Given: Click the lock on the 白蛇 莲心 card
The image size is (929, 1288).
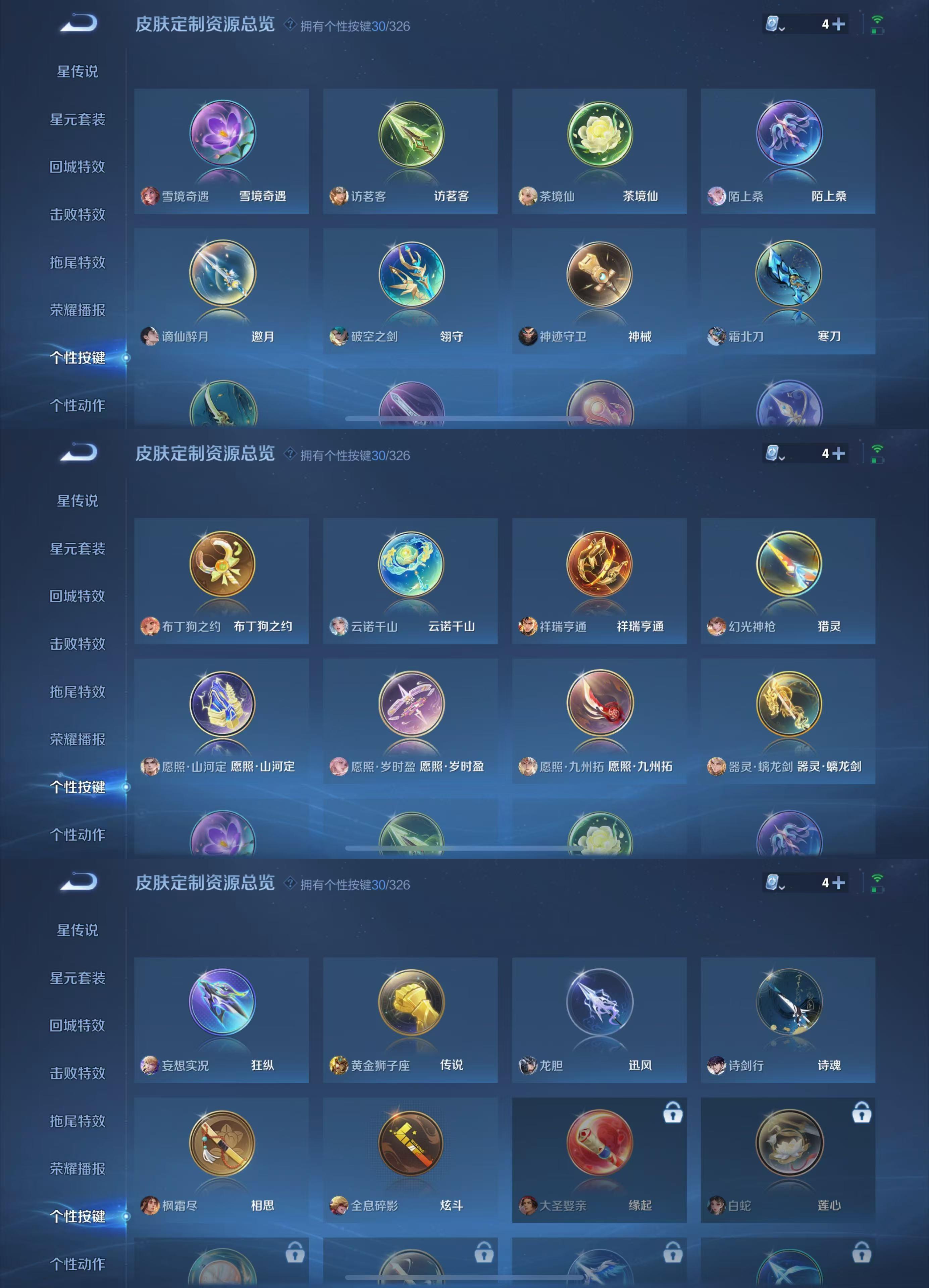Looking at the screenshot, I should 861,1112.
